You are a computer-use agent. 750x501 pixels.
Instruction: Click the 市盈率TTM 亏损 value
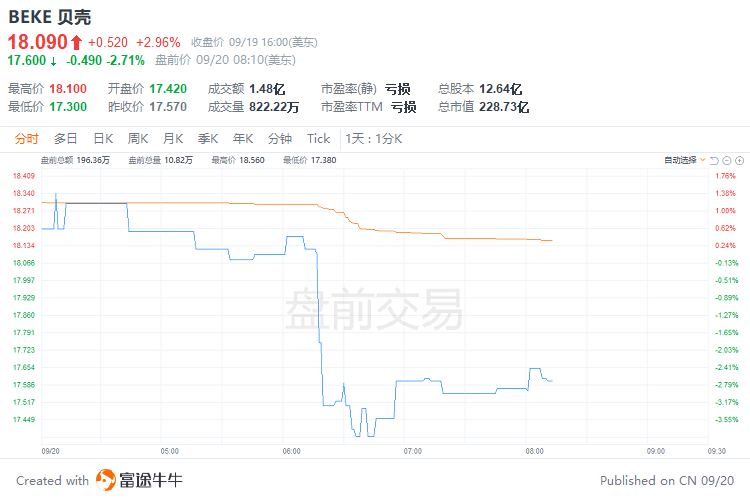[x=404, y=107]
